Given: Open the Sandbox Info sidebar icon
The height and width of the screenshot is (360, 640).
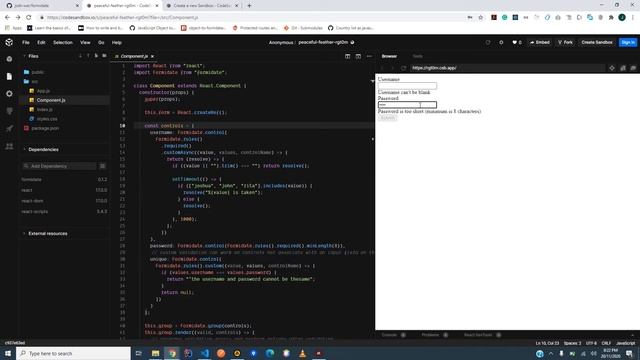Looking at the screenshot, I should tap(9, 59).
